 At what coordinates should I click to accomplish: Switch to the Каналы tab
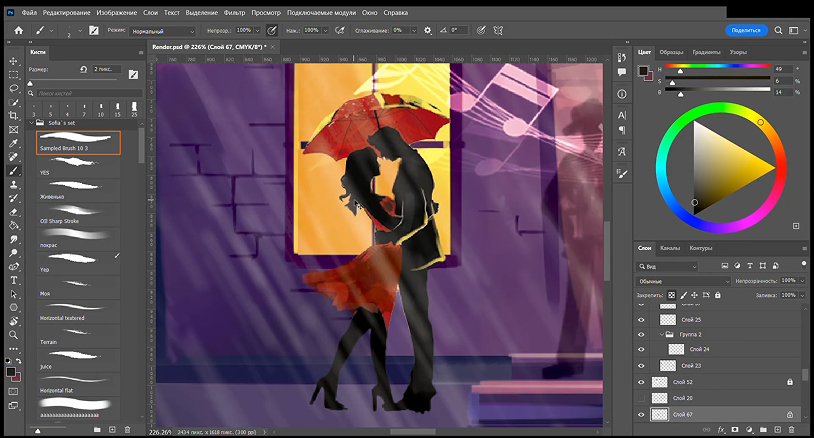671,248
